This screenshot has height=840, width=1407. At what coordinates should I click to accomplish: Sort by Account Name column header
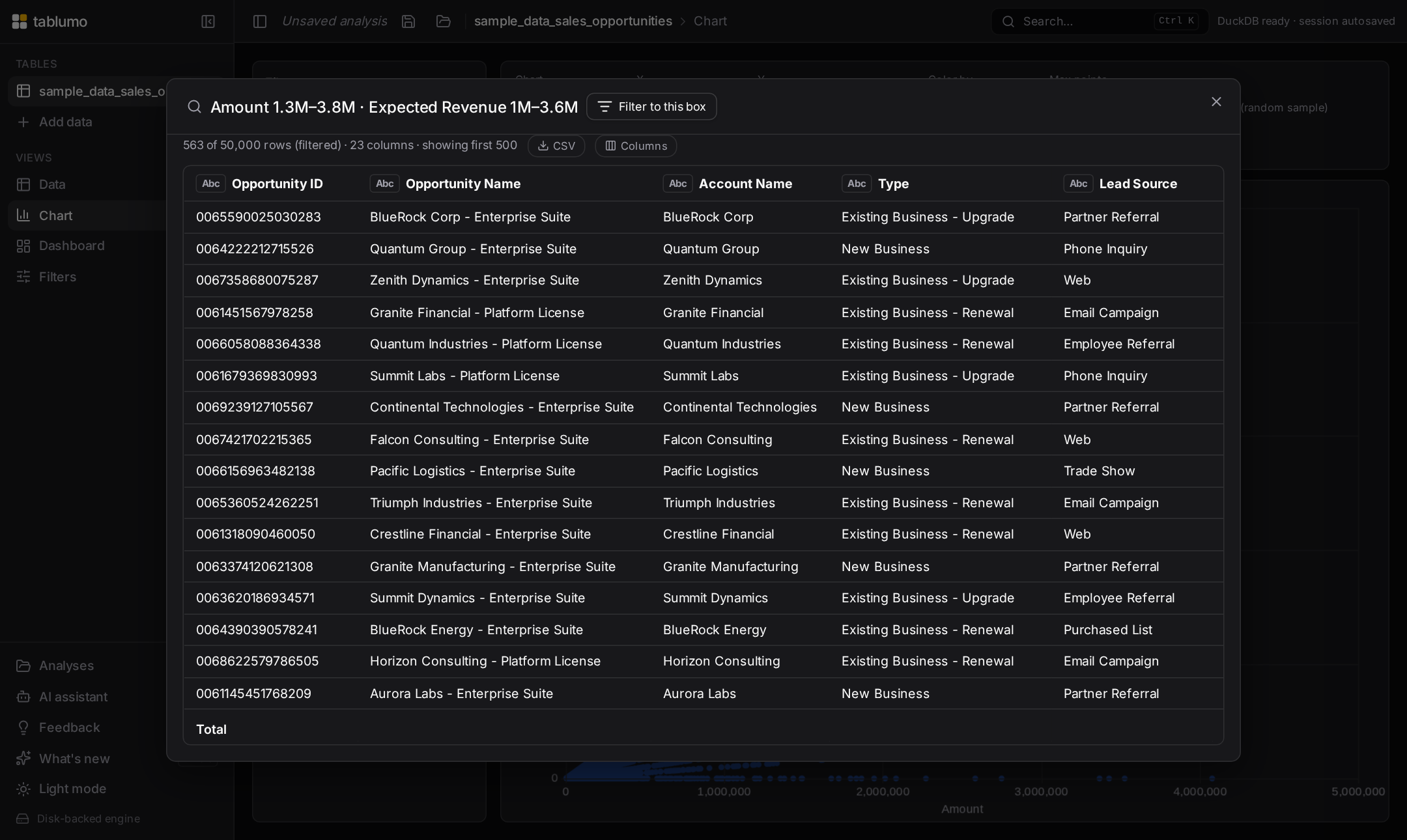point(745,184)
